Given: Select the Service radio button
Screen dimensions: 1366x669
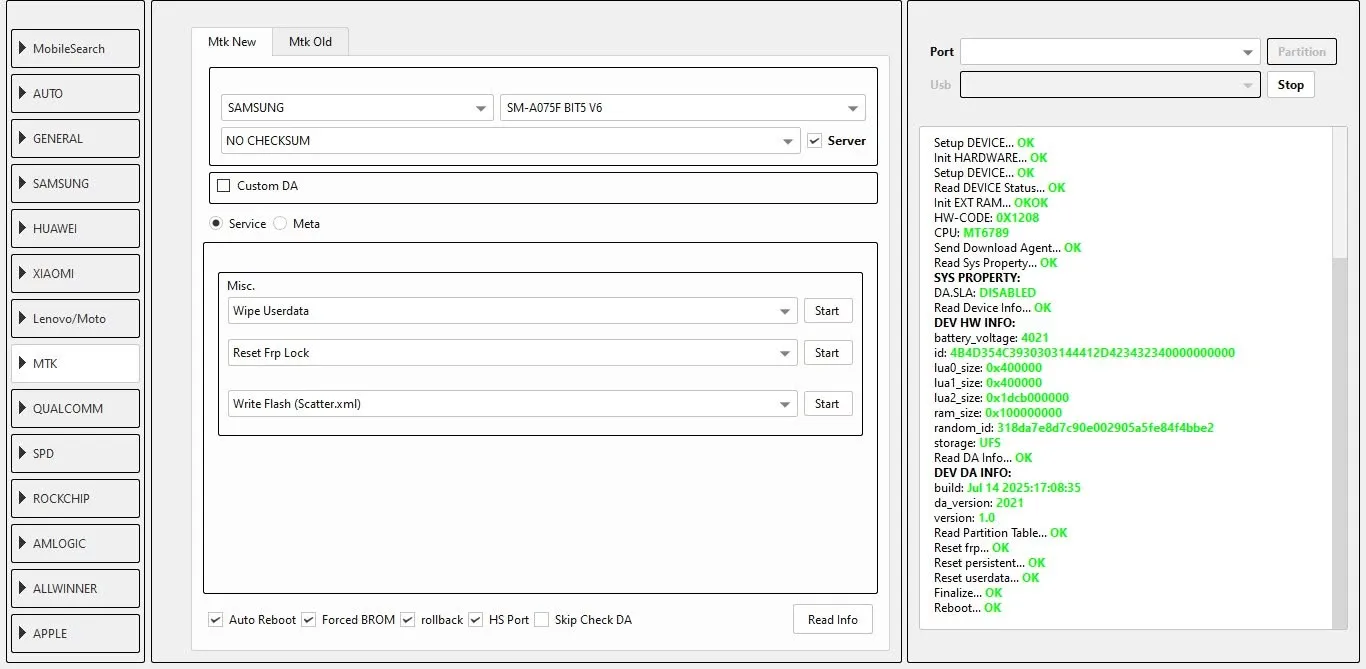Looking at the screenshot, I should pyautogui.click(x=216, y=224).
